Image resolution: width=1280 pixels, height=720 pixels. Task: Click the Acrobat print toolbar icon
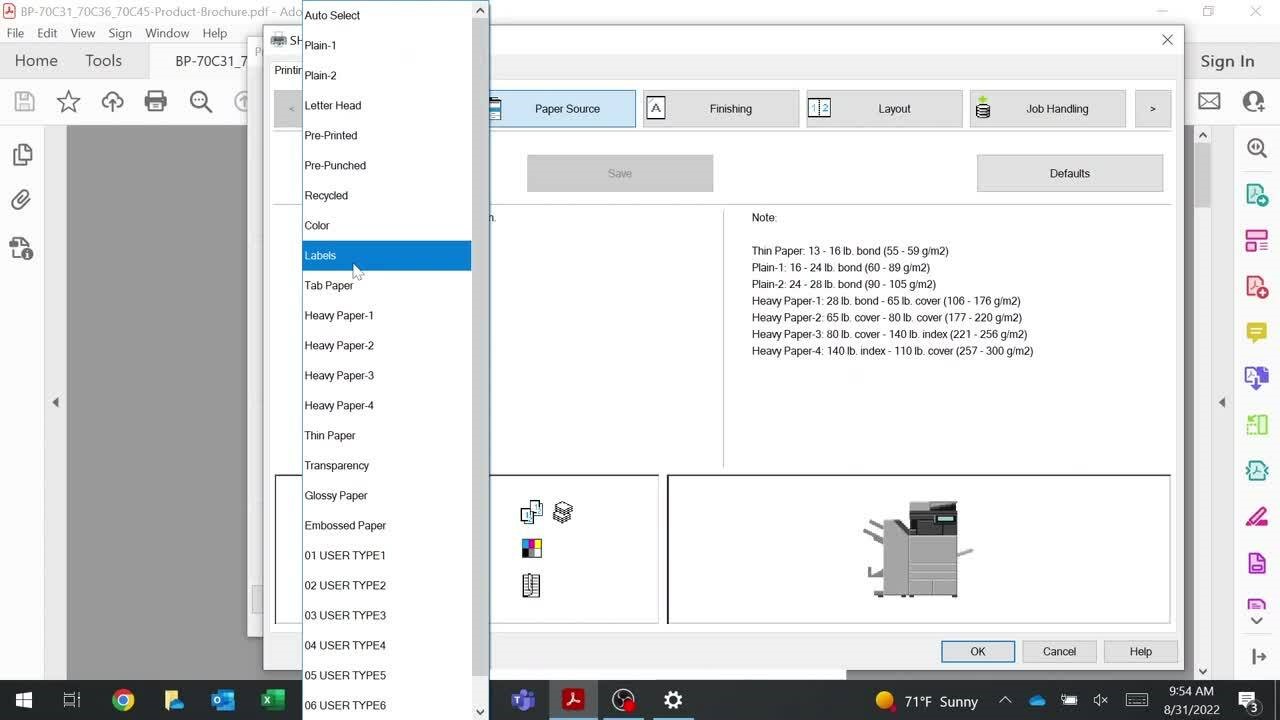tap(155, 101)
